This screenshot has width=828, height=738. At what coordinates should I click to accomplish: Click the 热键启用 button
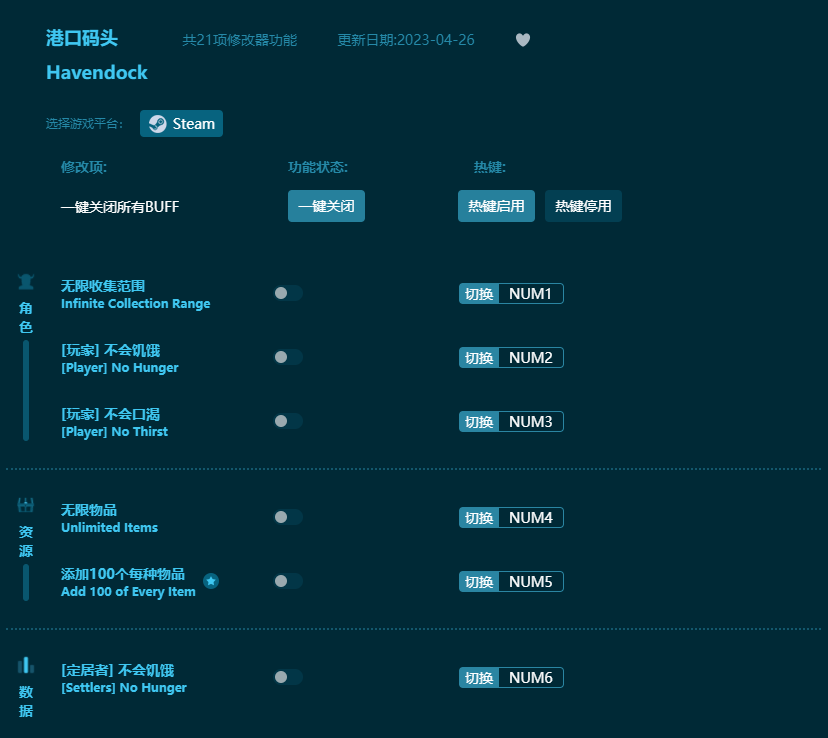[496, 206]
